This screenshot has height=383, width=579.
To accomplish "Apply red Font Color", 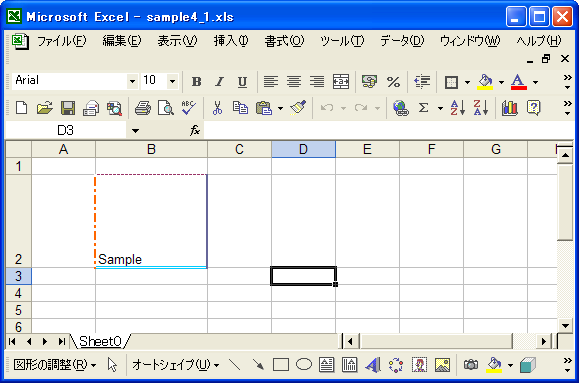I will tap(518, 82).
